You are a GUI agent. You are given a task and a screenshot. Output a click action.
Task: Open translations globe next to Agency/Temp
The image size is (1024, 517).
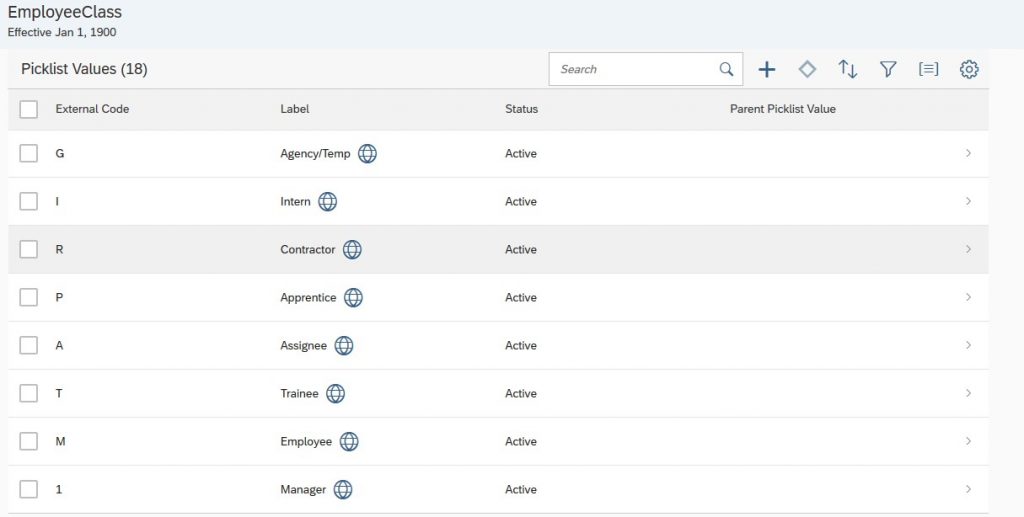[x=367, y=153]
